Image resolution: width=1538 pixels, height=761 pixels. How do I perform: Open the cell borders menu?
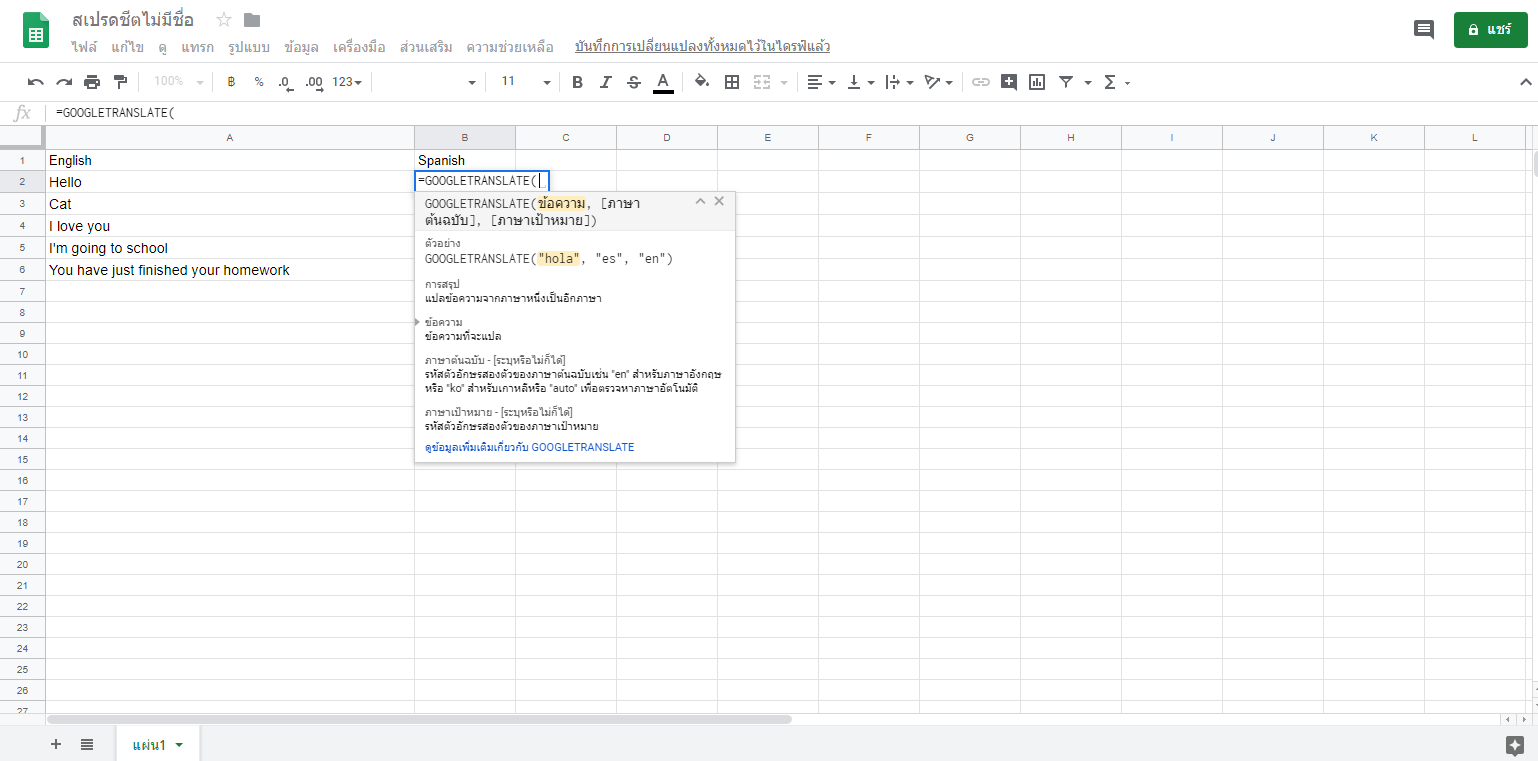point(732,82)
